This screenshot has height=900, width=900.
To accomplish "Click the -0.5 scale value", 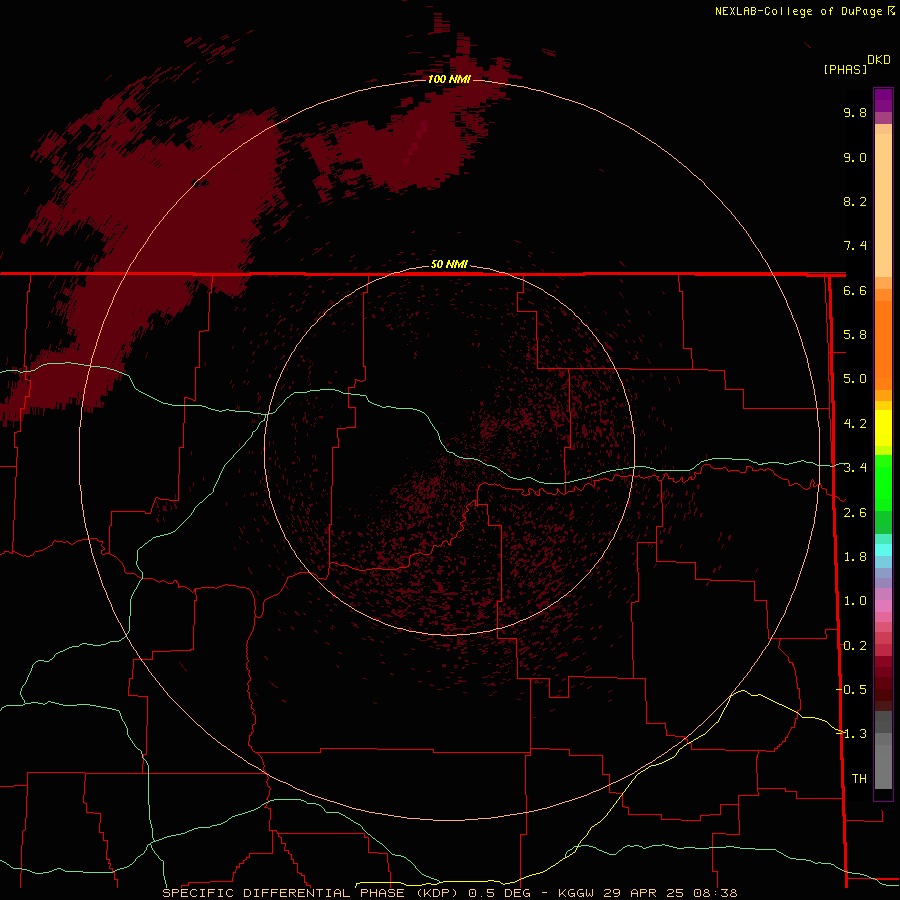I will click(x=852, y=690).
